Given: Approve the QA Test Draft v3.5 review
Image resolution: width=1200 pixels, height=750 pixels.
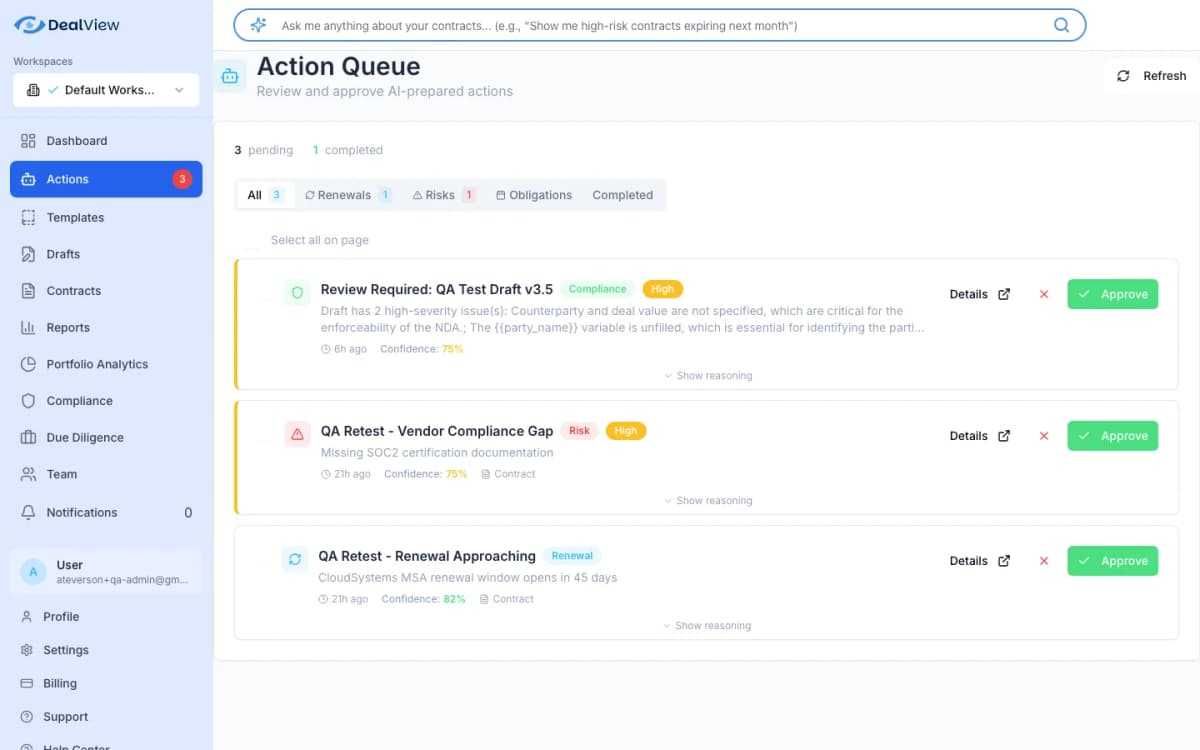Looking at the screenshot, I should (1112, 294).
